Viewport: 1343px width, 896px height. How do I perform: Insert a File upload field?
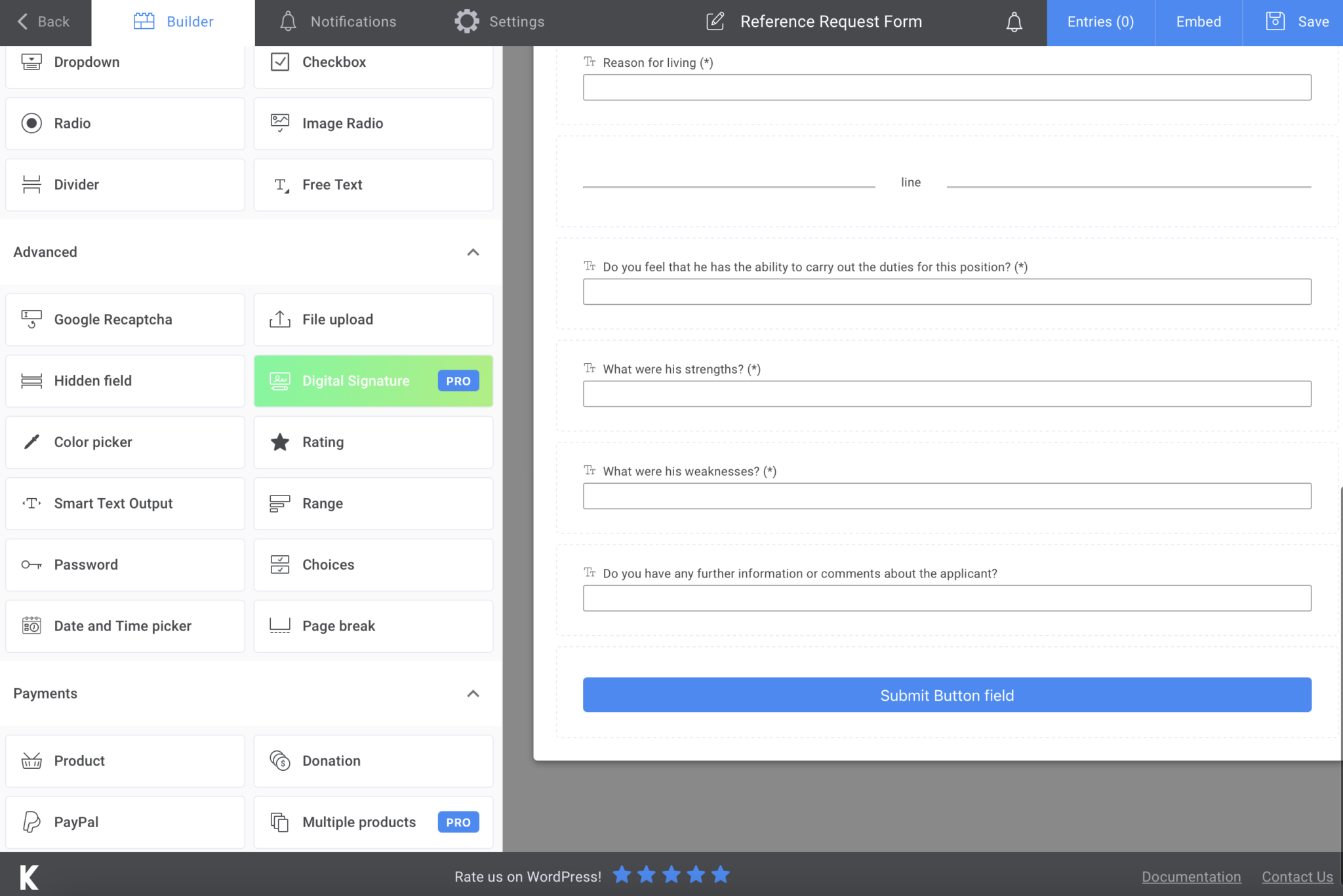coord(372,319)
